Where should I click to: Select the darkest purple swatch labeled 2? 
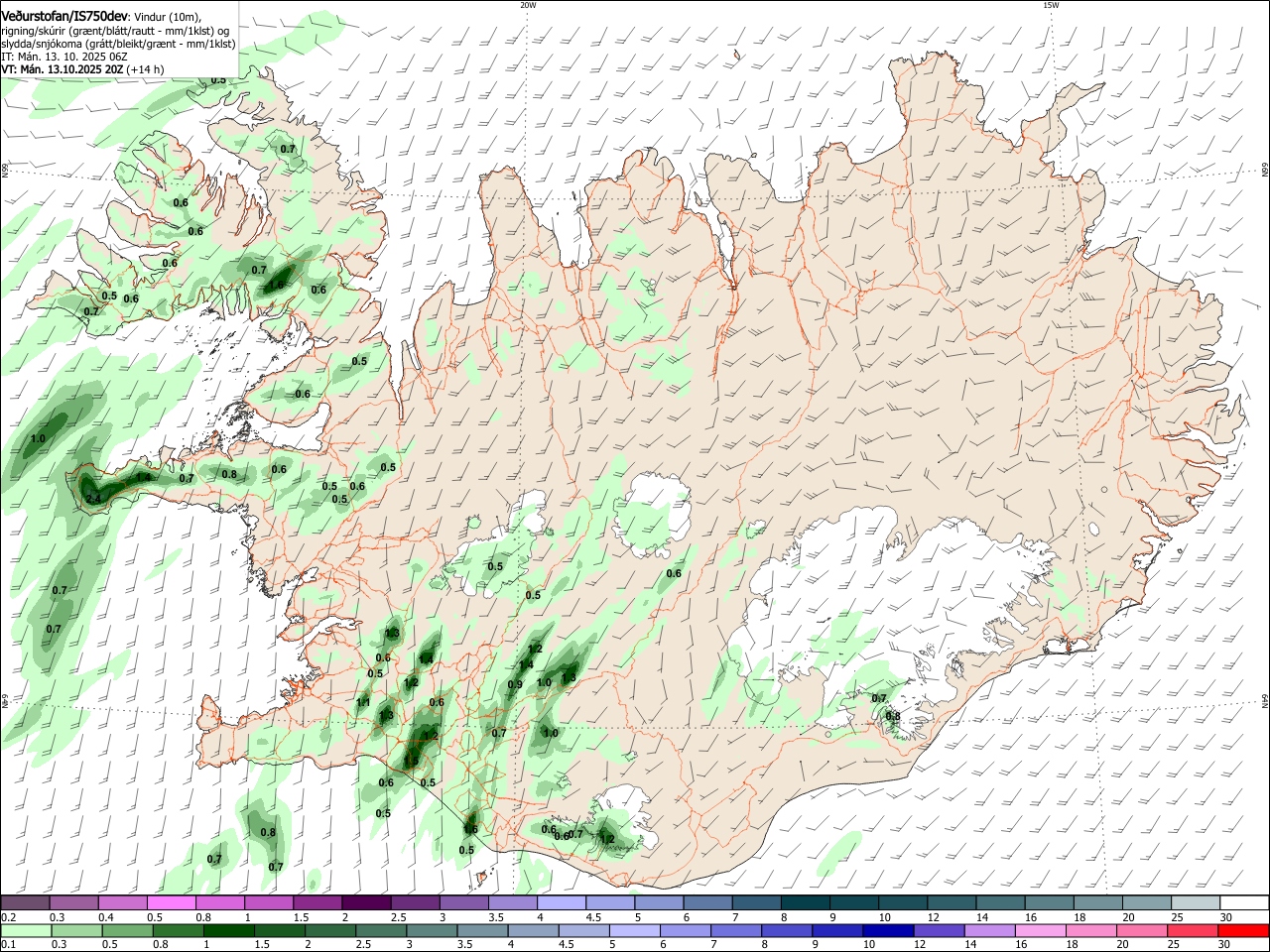(x=365, y=903)
